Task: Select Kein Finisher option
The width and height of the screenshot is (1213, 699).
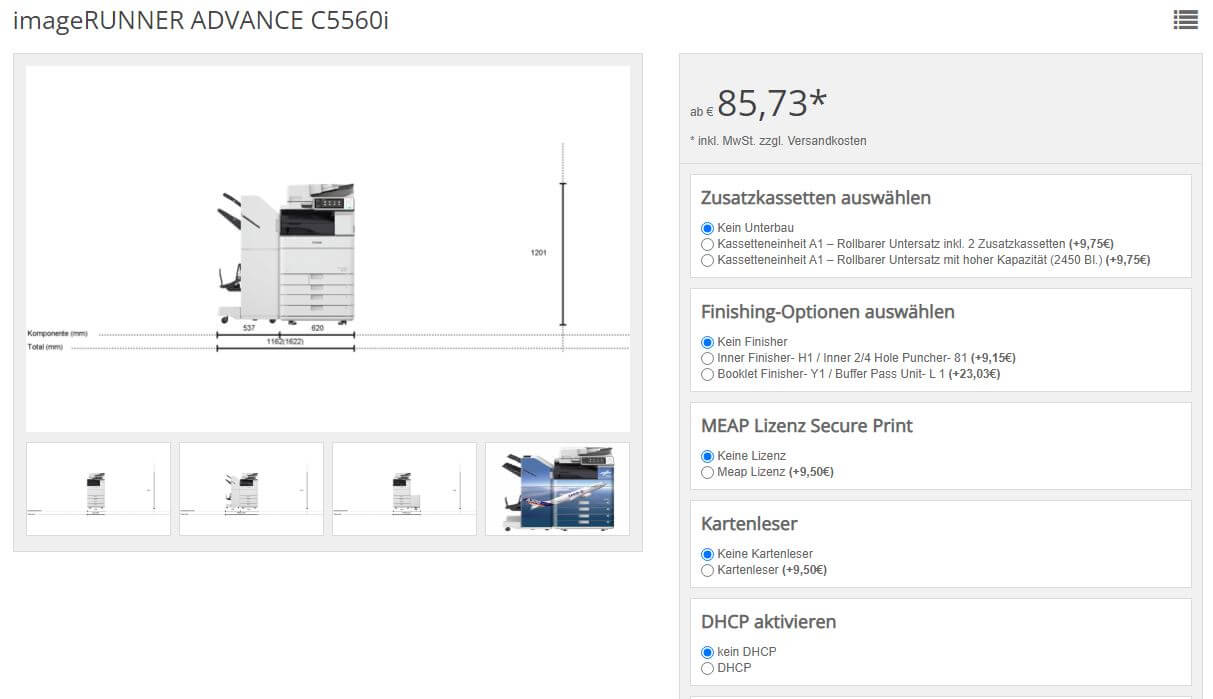Action: (708, 342)
